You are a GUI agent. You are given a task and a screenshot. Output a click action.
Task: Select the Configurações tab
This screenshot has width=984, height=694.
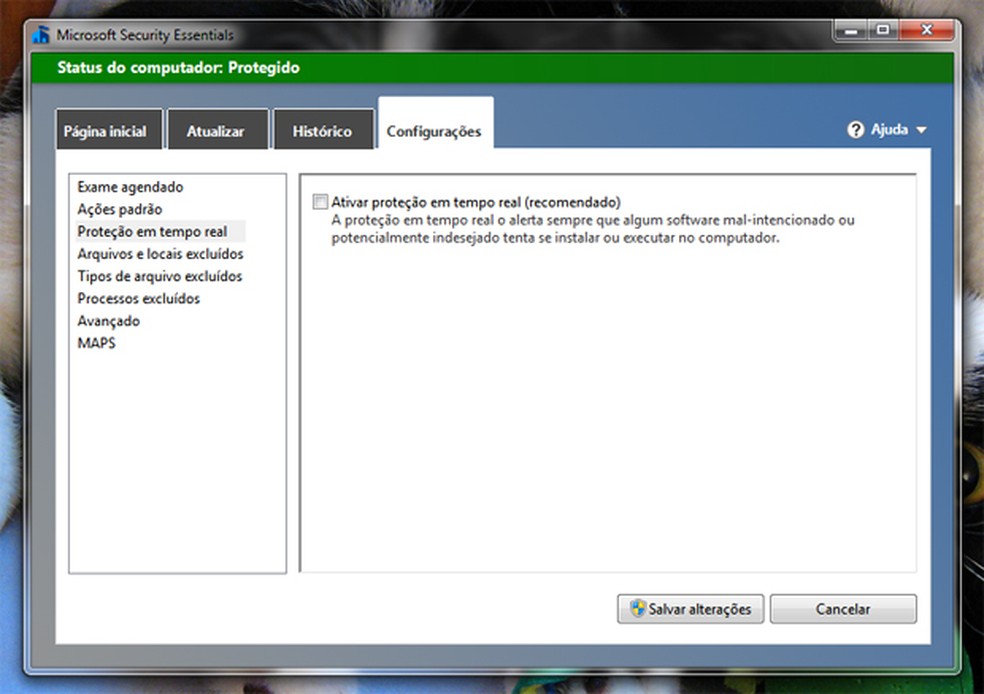[436, 123]
